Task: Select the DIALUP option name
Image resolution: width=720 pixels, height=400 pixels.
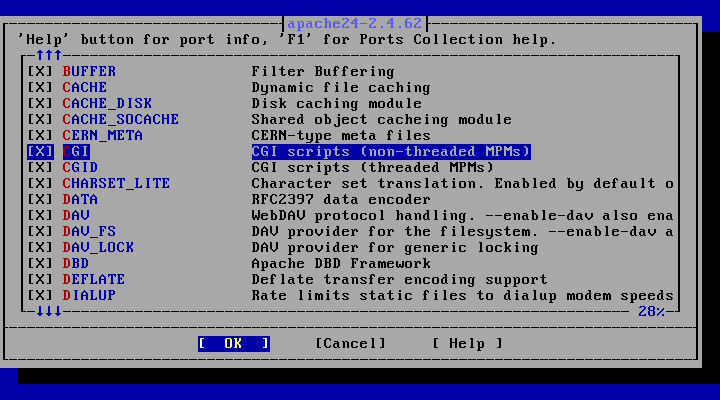Action: [x=90, y=296]
